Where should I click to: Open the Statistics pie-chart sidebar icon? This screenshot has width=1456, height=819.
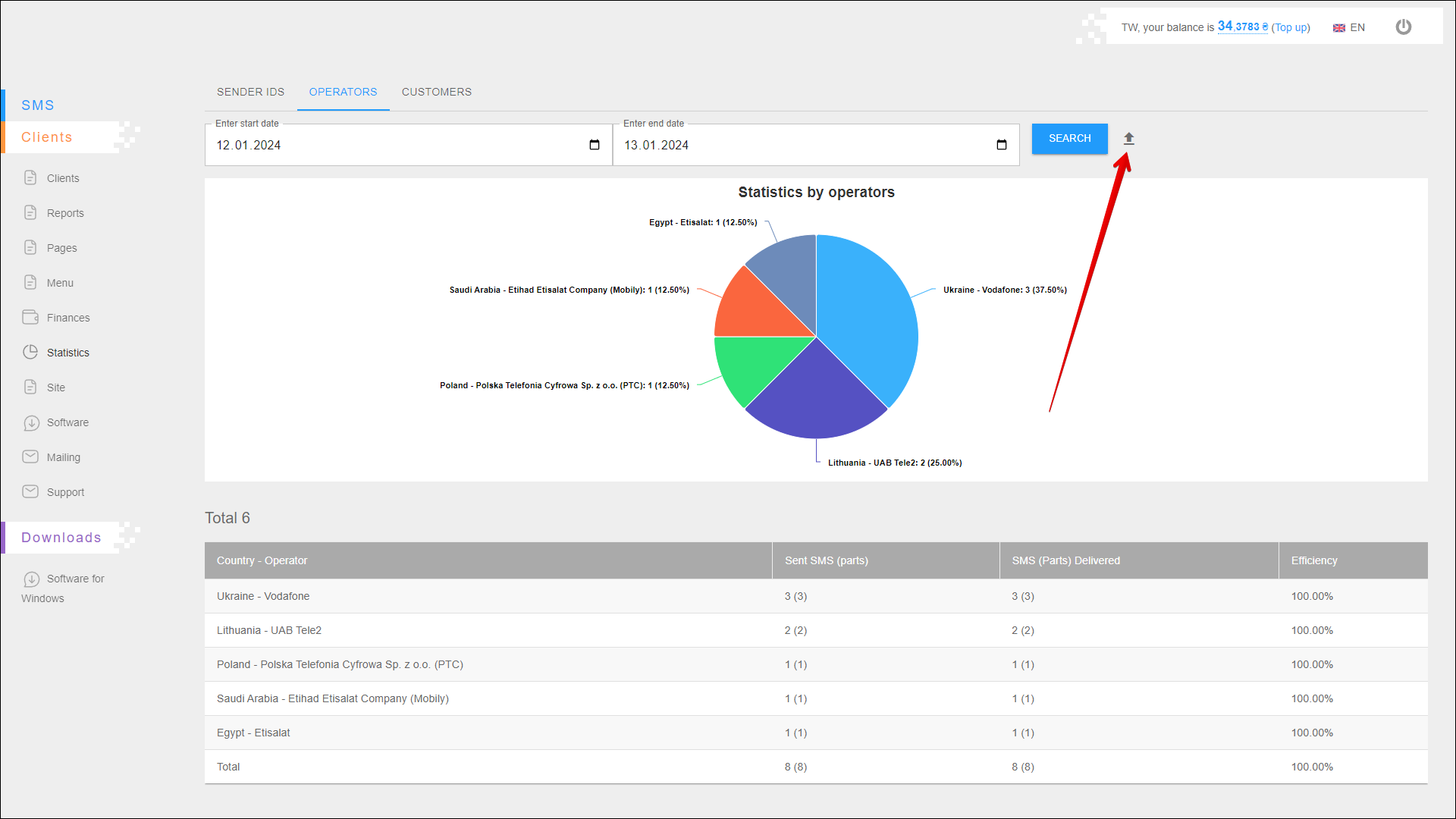(30, 352)
